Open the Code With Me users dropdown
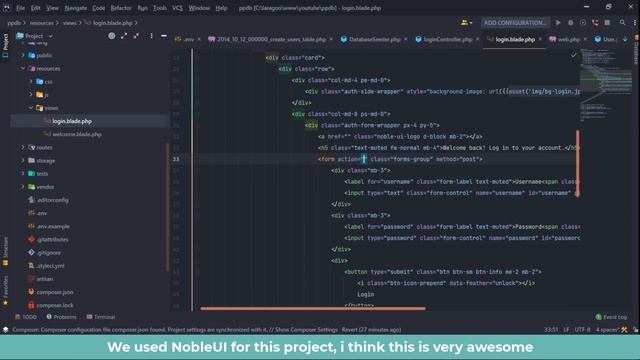 (x=466, y=23)
